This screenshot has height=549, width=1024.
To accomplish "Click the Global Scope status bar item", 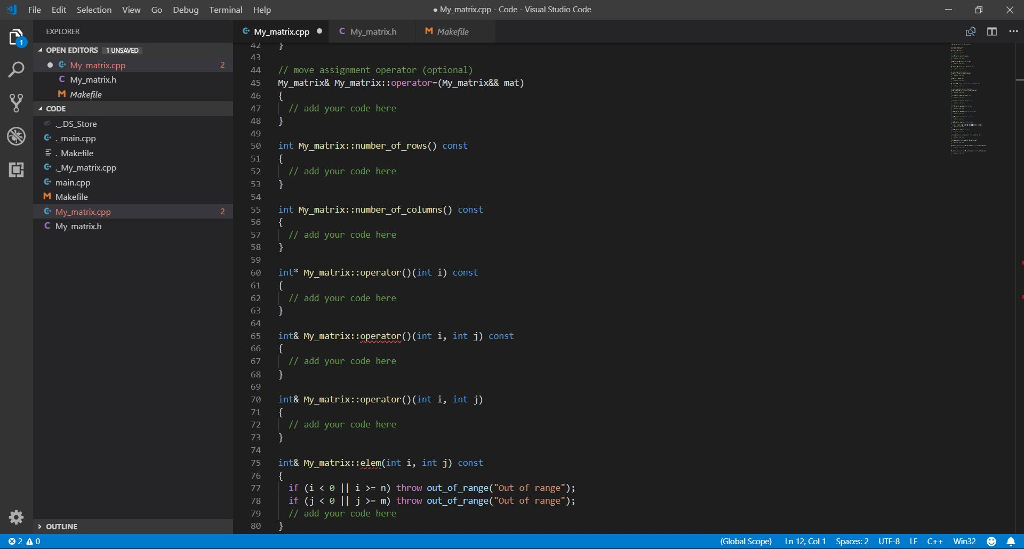I will click(x=746, y=541).
